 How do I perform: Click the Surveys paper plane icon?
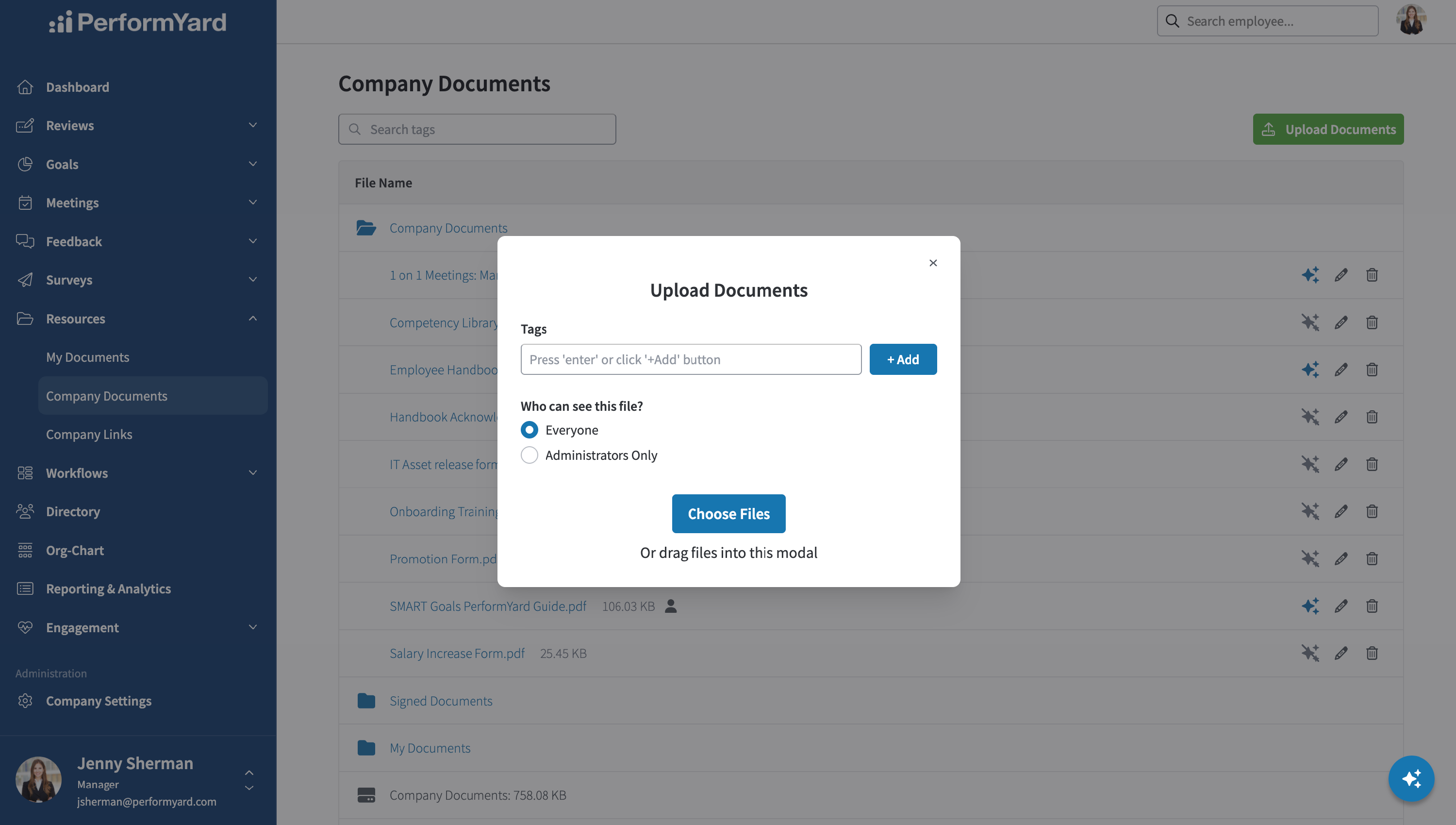click(x=25, y=279)
